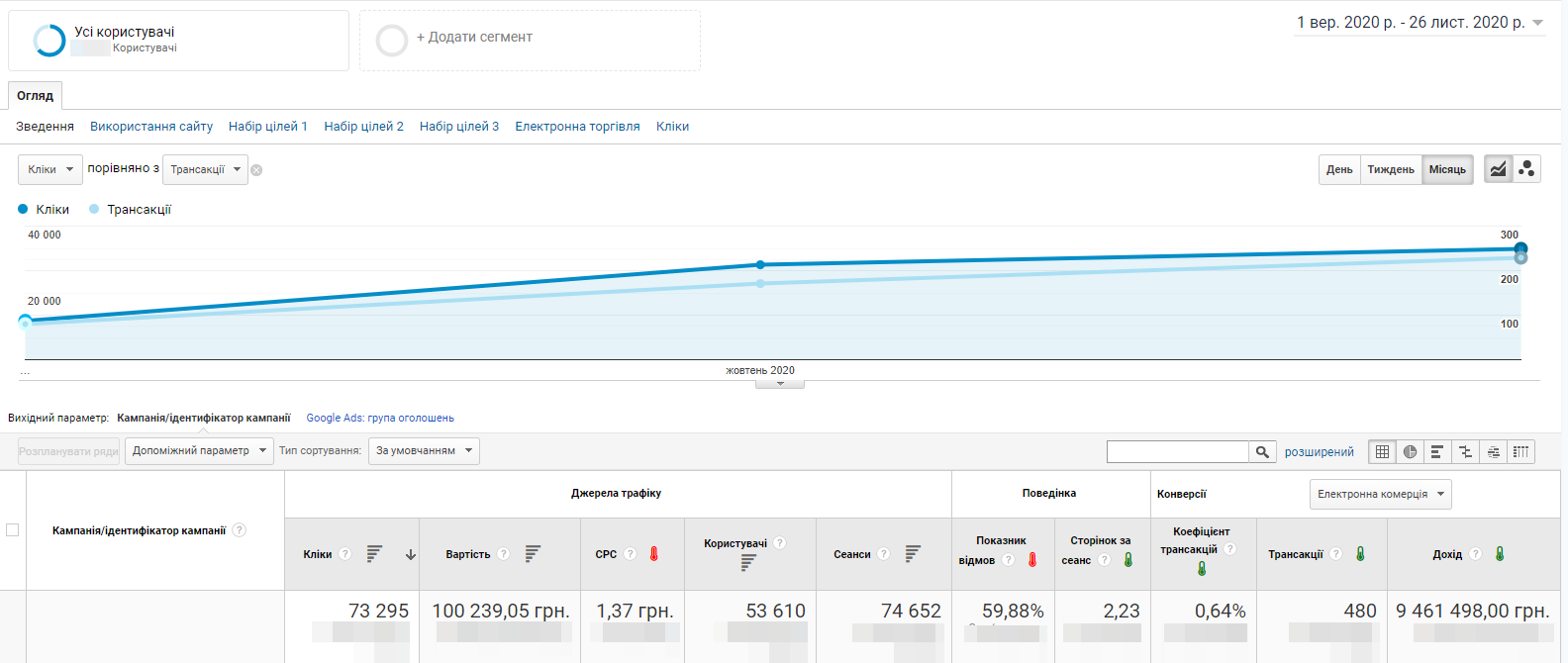Image resolution: width=1568 pixels, height=663 pixels.
Task: Open the help tooltip next to Вартість
Action: 504,554
